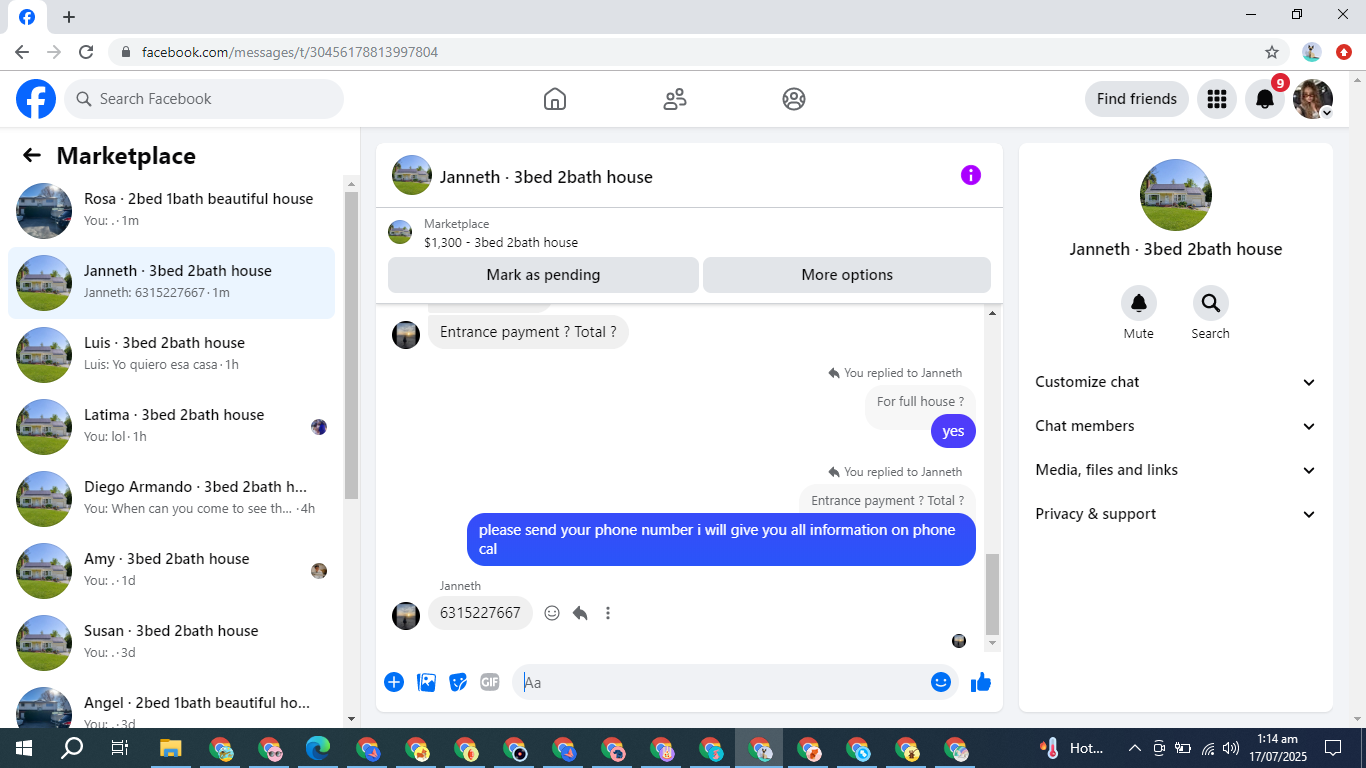
Task: Click the "6315227667" phone number message
Action: (480, 613)
